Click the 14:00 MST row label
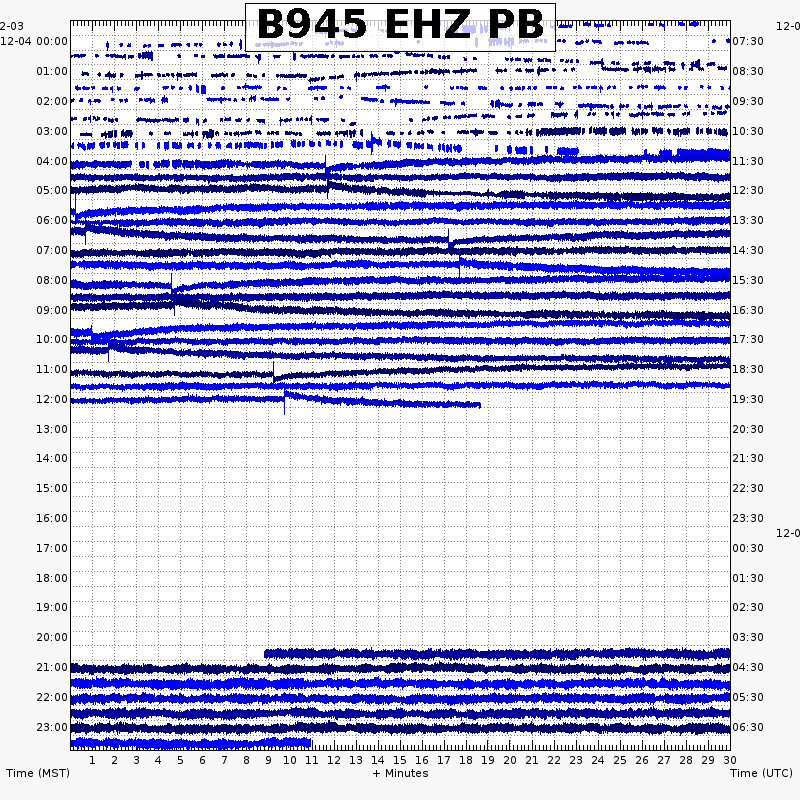800x800 pixels. tap(52, 458)
